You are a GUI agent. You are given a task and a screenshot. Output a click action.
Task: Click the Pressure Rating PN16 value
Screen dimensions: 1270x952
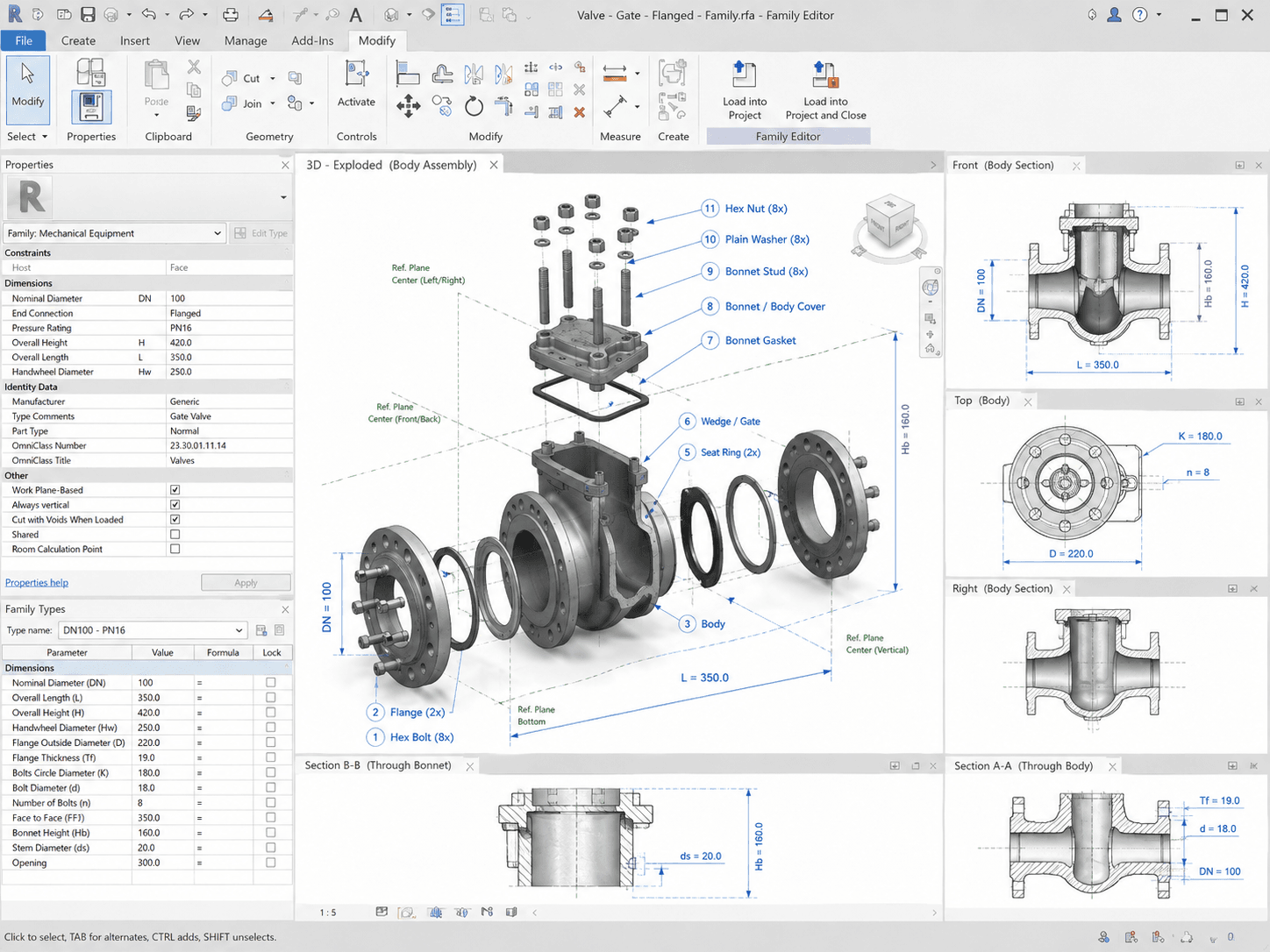[229, 328]
